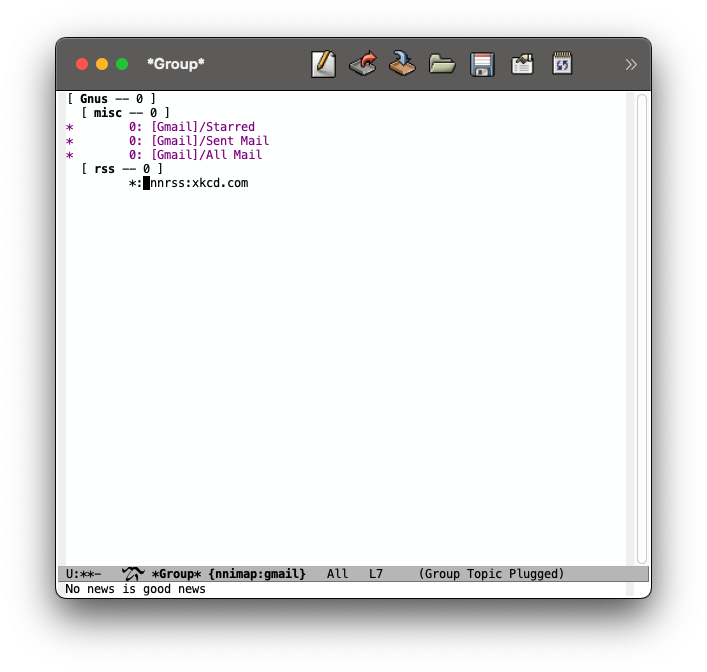Click the clipboard-style toolbar icon
This screenshot has height=672, width=707.
pyautogui.click(x=522, y=64)
